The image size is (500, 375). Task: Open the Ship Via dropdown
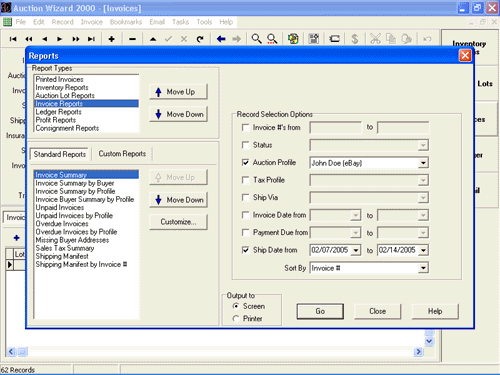423,198
